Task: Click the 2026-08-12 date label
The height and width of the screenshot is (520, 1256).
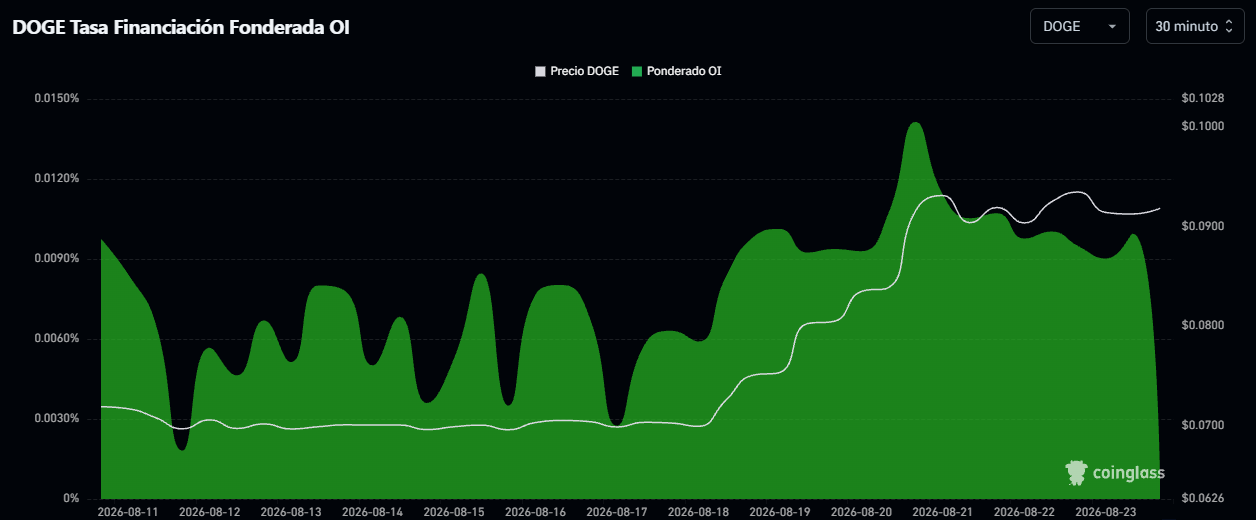Action: (210, 512)
